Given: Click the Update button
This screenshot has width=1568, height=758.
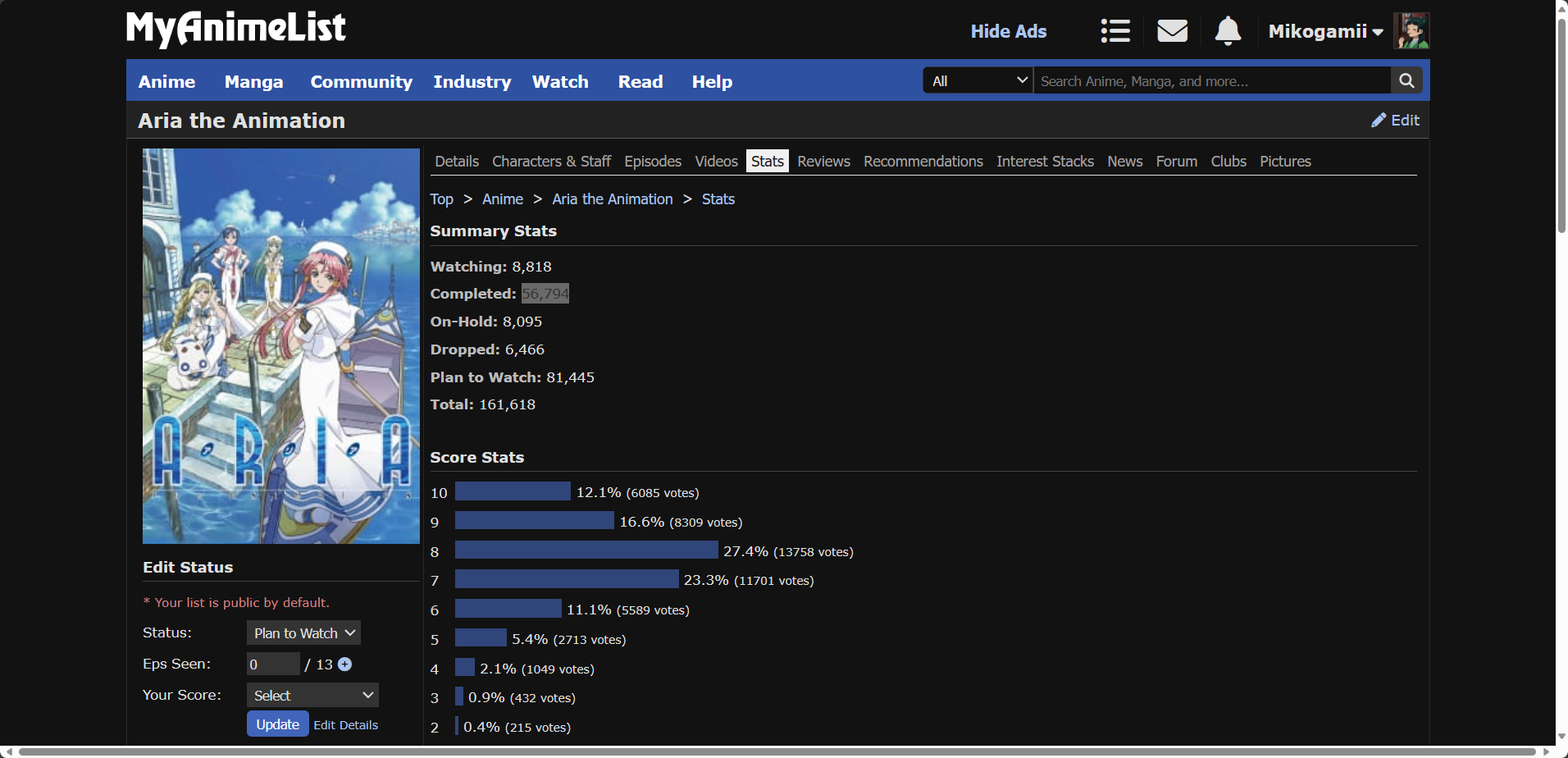Looking at the screenshot, I should (277, 724).
